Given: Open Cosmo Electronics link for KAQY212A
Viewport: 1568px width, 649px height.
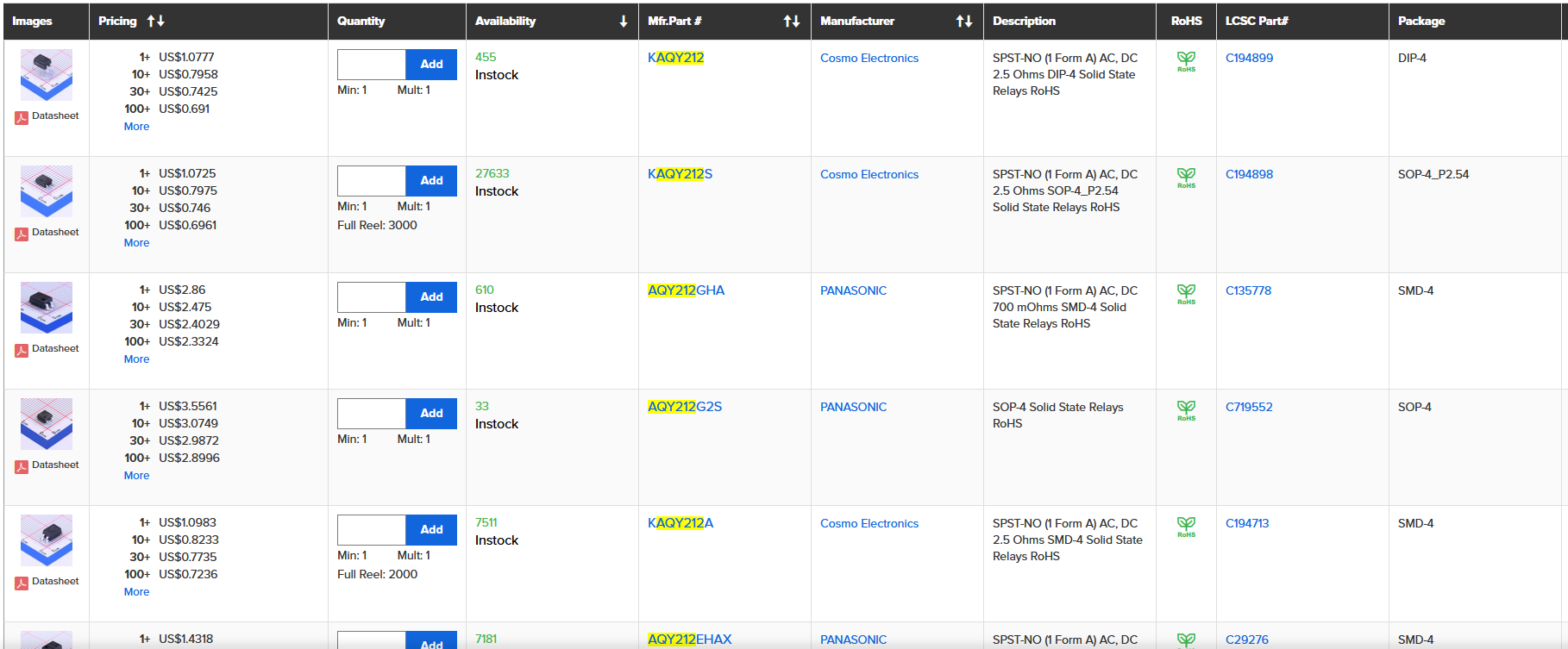Looking at the screenshot, I should 869,523.
